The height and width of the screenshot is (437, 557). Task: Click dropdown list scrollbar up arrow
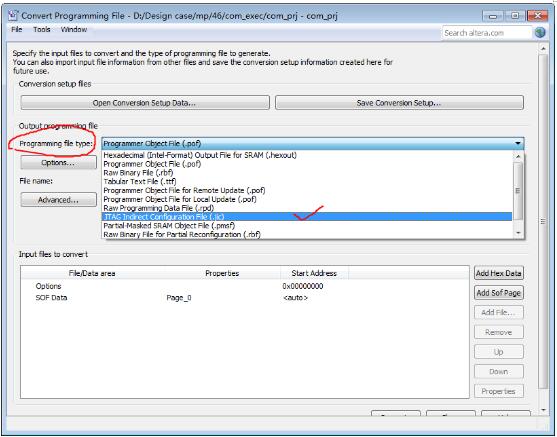tap(518, 156)
